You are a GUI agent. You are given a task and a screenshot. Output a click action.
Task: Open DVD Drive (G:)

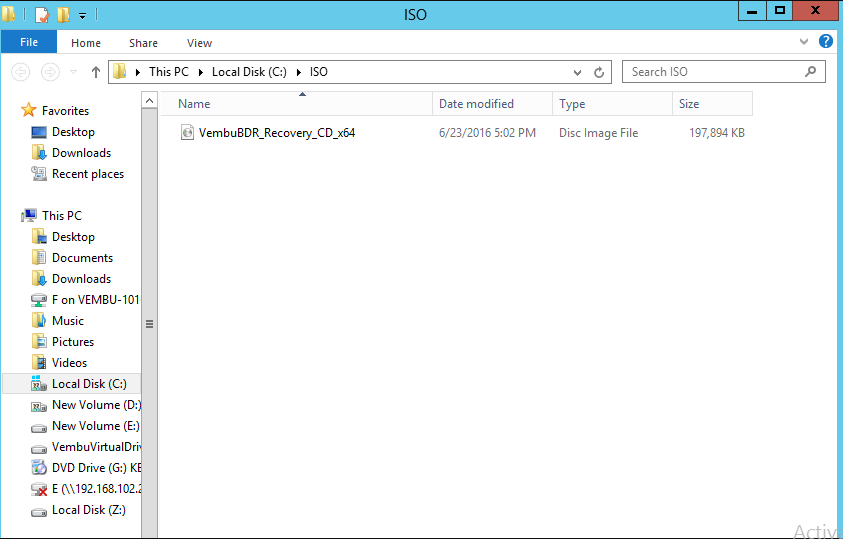pyautogui.click(x=96, y=468)
